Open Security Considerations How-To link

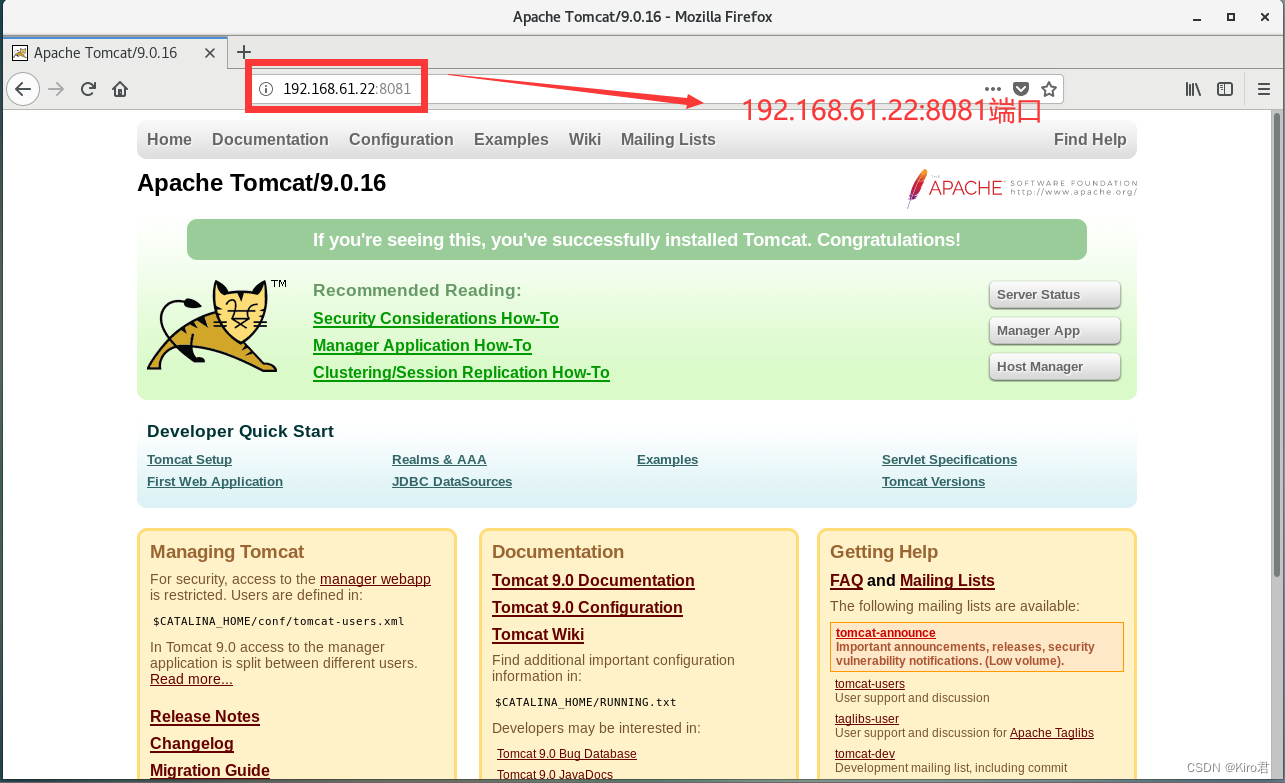436,319
